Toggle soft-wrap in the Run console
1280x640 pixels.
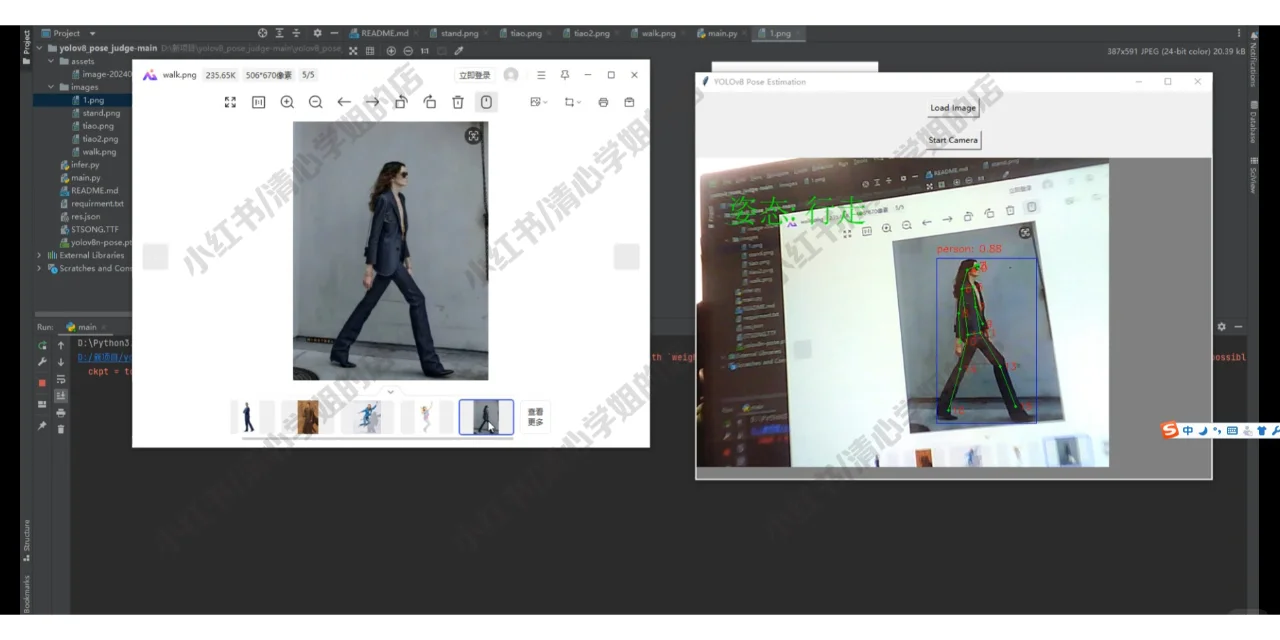[x=61, y=379]
